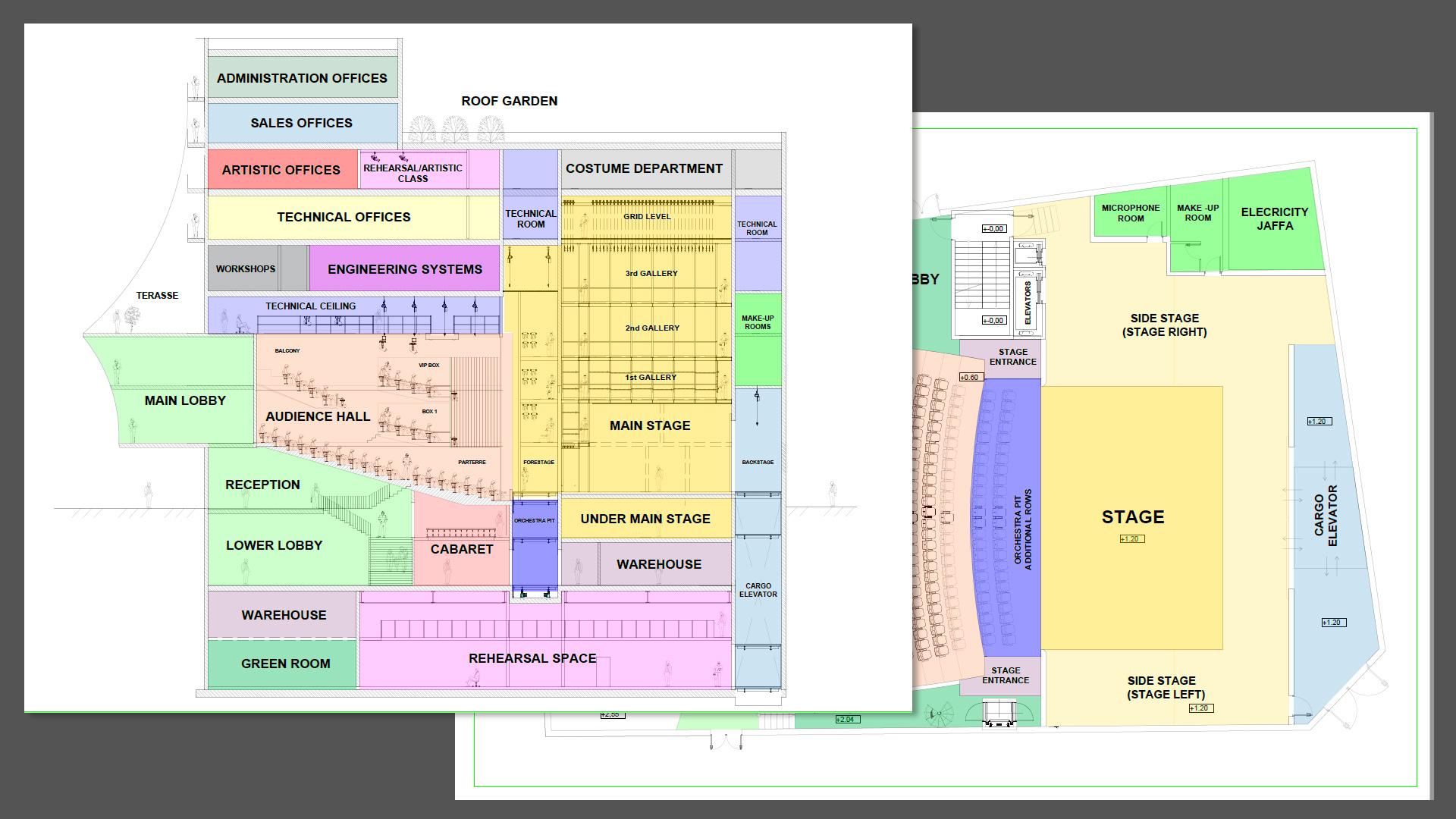Click the TECHNICAL CEILING label
The height and width of the screenshot is (819, 1456).
tap(310, 306)
